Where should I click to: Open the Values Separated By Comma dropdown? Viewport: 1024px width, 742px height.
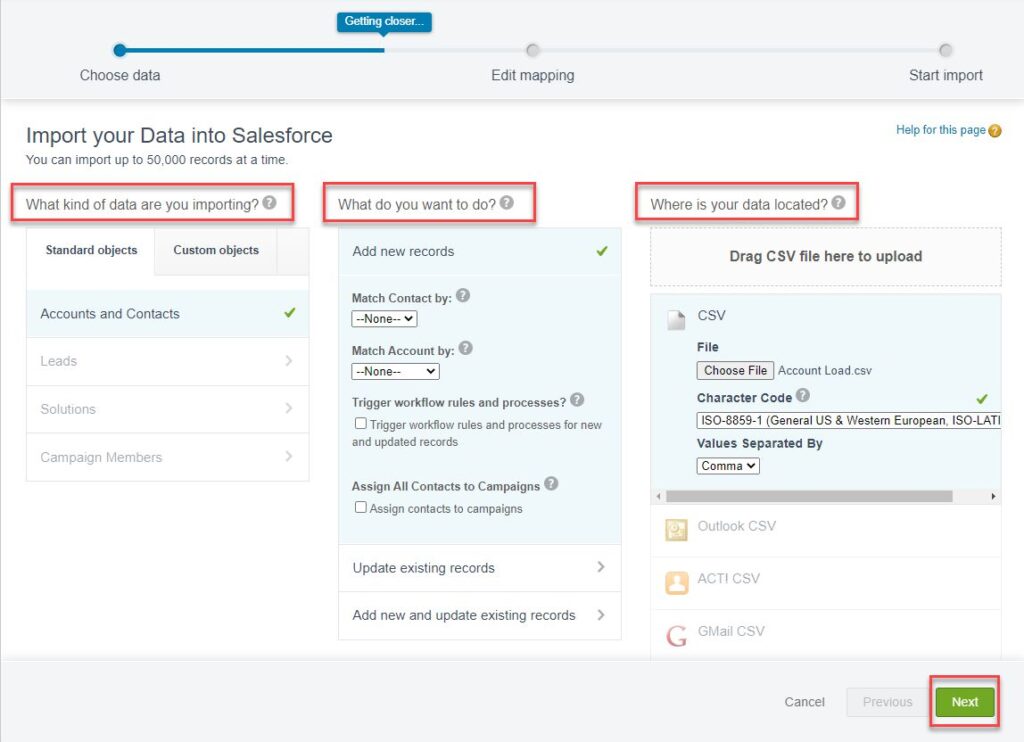pos(728,466)
